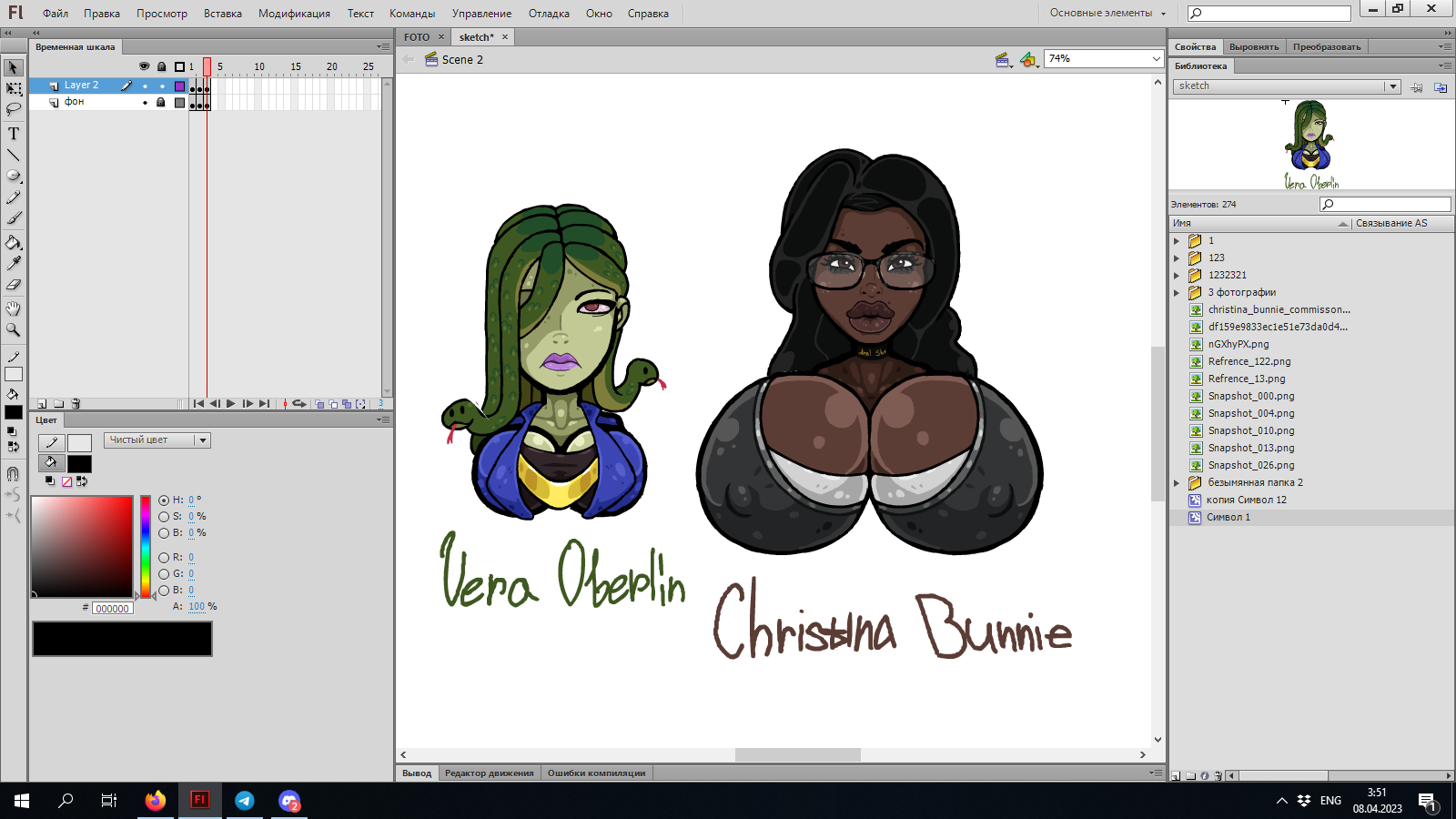
Task: Go to the first frame
Action: point(198,404)
